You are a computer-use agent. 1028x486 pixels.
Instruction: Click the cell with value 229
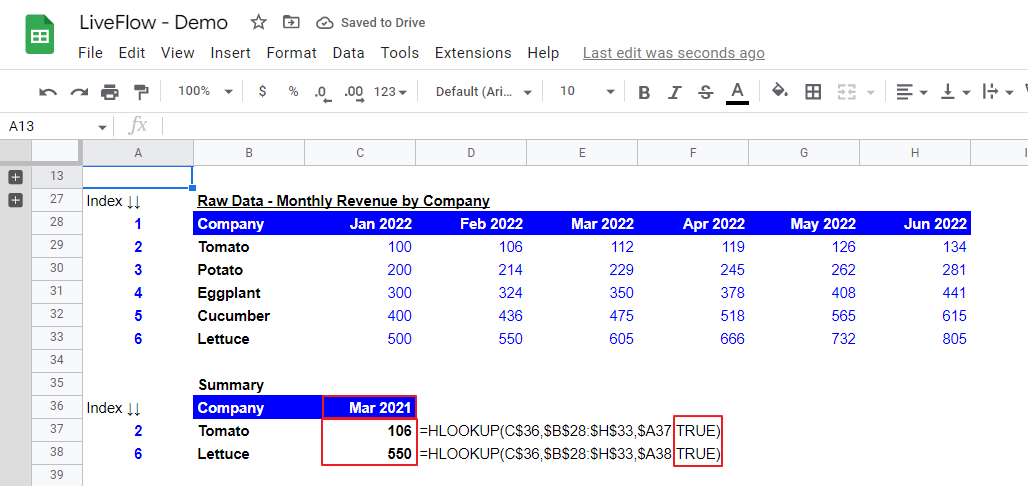(x=582, y=270)
